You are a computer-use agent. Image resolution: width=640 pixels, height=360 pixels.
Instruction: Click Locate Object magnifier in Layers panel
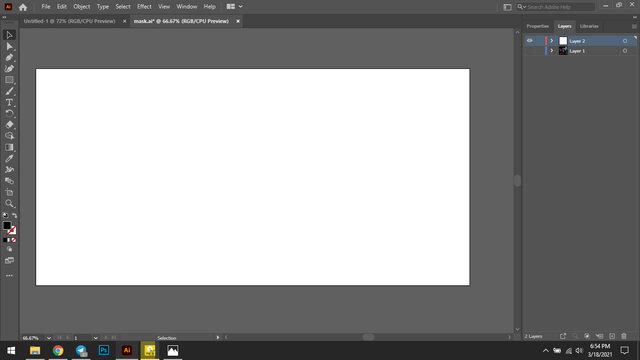pos(575,336)
